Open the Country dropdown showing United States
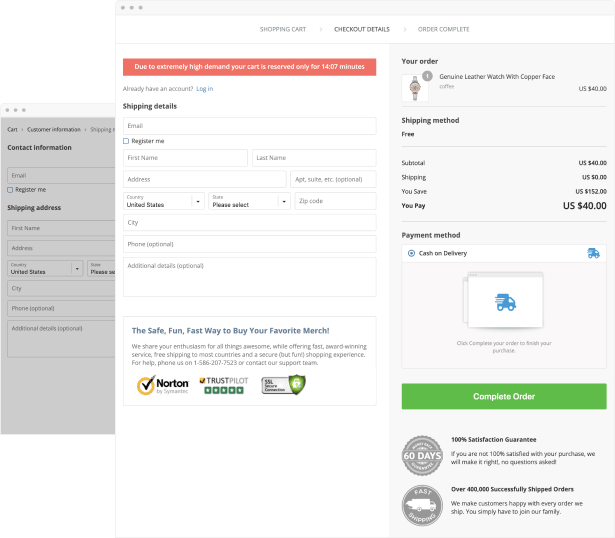This screenshot has height=538, width=615. (x=163, y=201)
